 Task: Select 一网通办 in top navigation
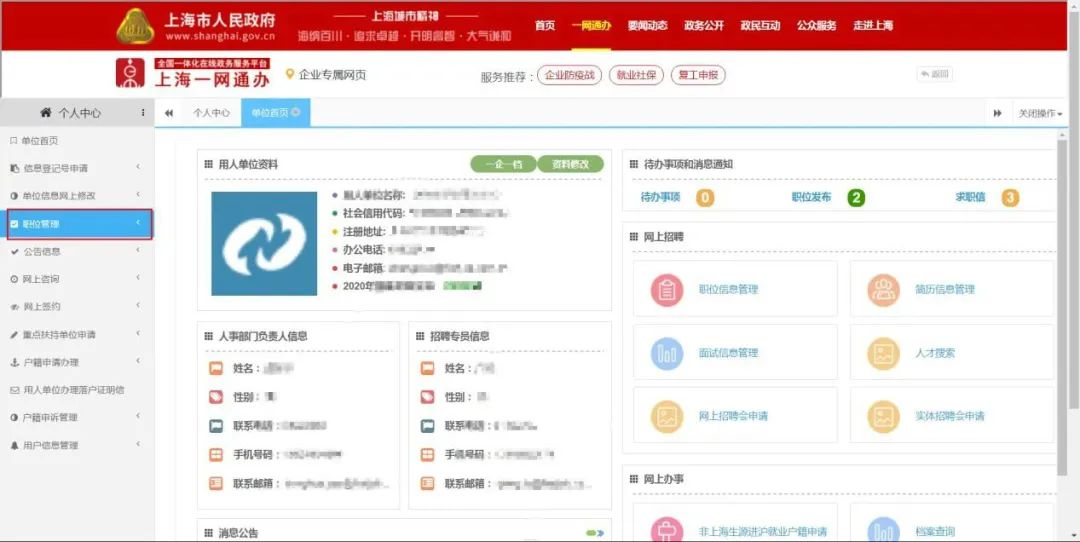[591, 25]
